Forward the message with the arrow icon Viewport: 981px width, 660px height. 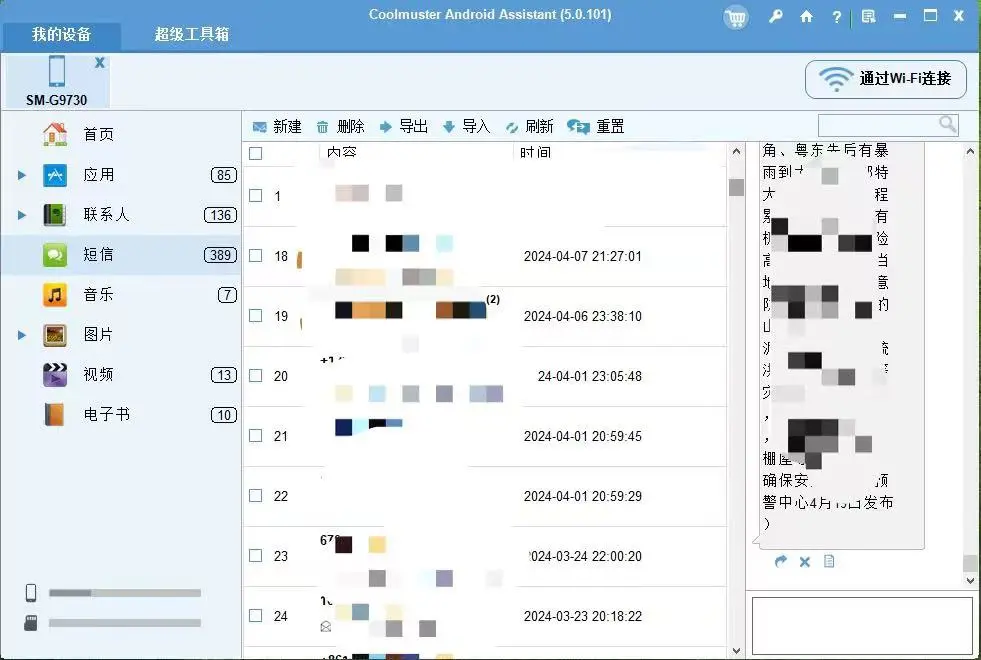780,561
